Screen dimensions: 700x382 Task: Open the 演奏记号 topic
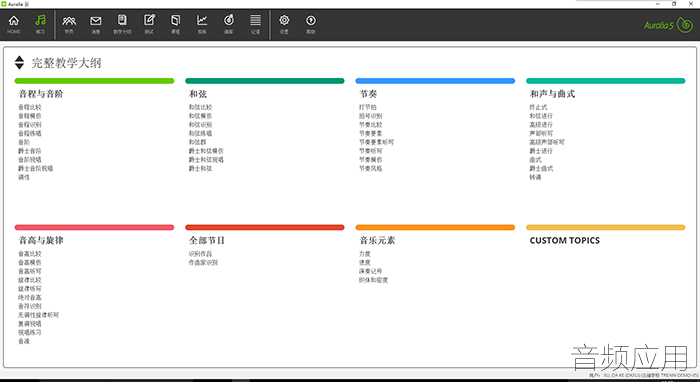(371, 271)
